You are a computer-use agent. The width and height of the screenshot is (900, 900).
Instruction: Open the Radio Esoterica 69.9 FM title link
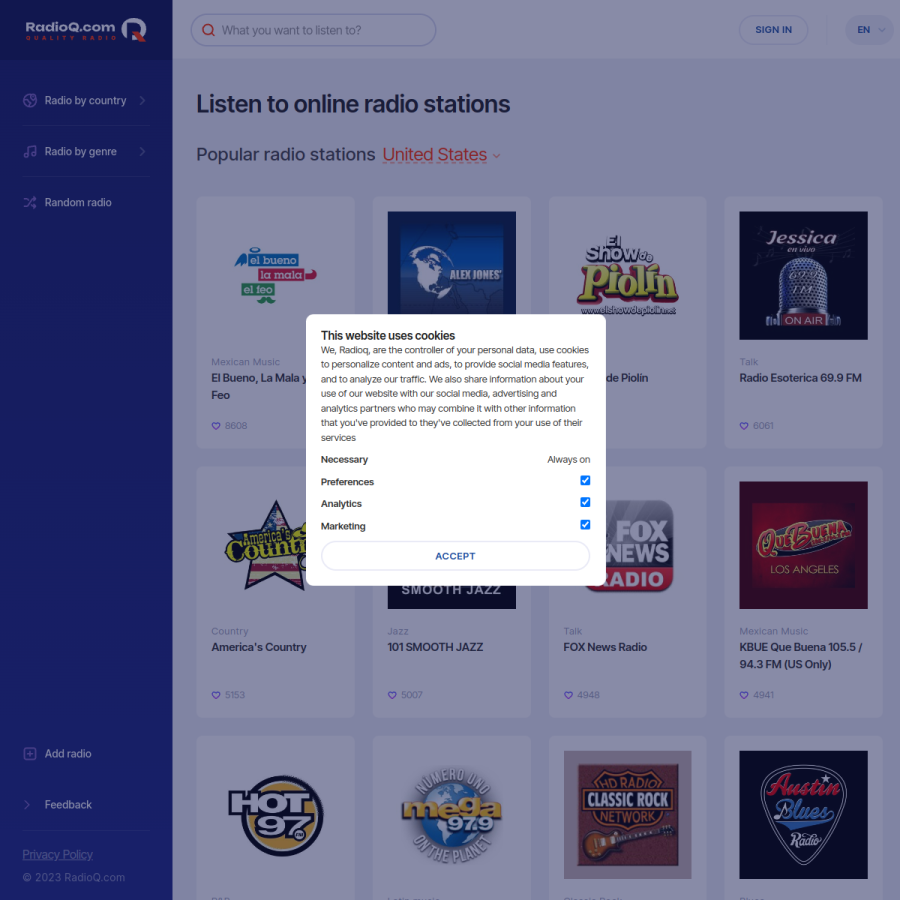pos(800,378)
